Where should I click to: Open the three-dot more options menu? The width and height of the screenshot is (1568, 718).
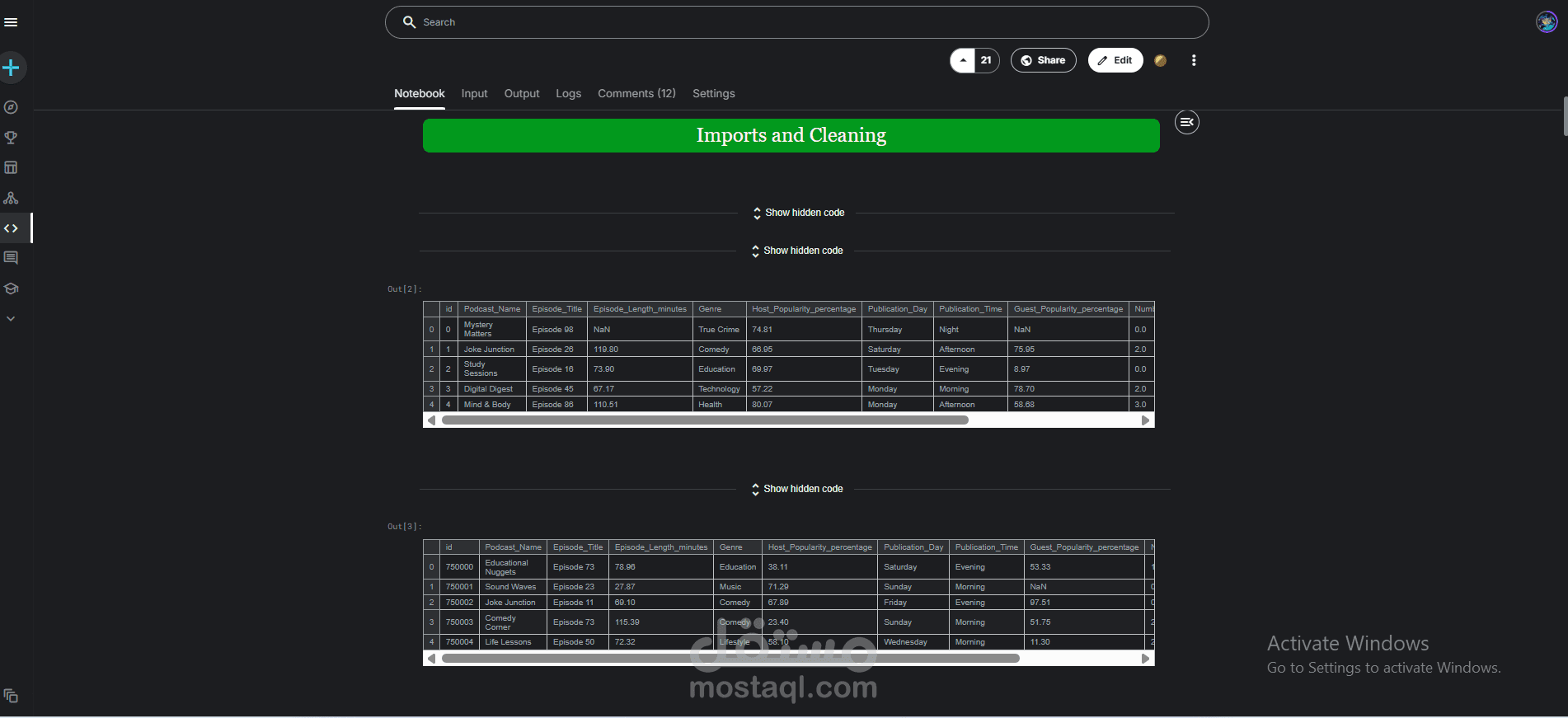pos(1194,60)
